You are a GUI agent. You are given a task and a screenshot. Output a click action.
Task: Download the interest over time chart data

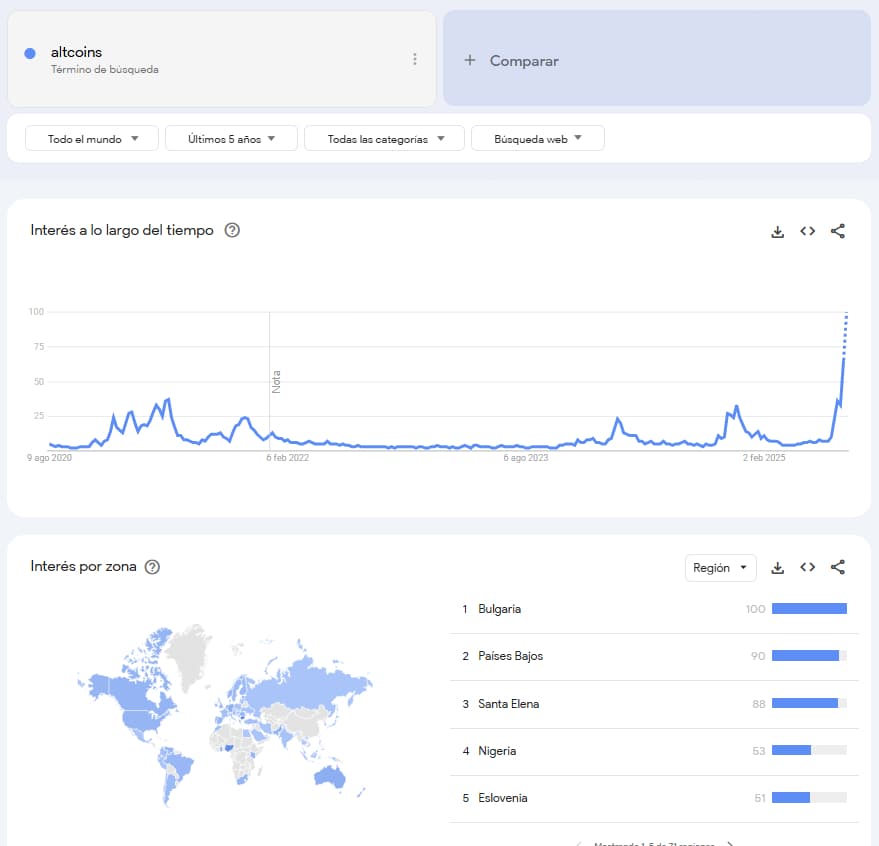777,231
